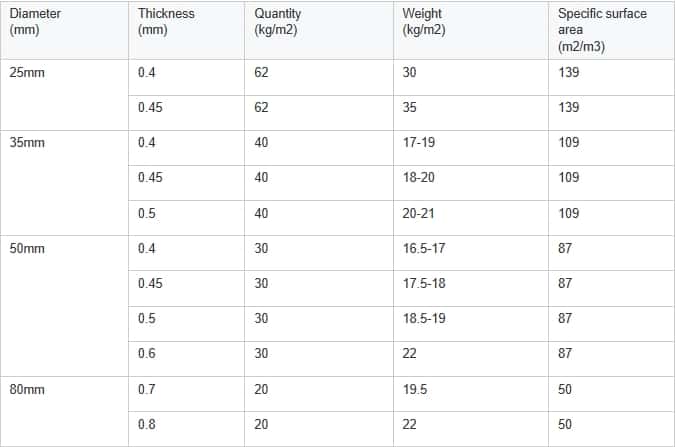Select the weight value 17.5-18
This screenshot has width=677, height=447.
pyautogui.click(x=424, y=283)
